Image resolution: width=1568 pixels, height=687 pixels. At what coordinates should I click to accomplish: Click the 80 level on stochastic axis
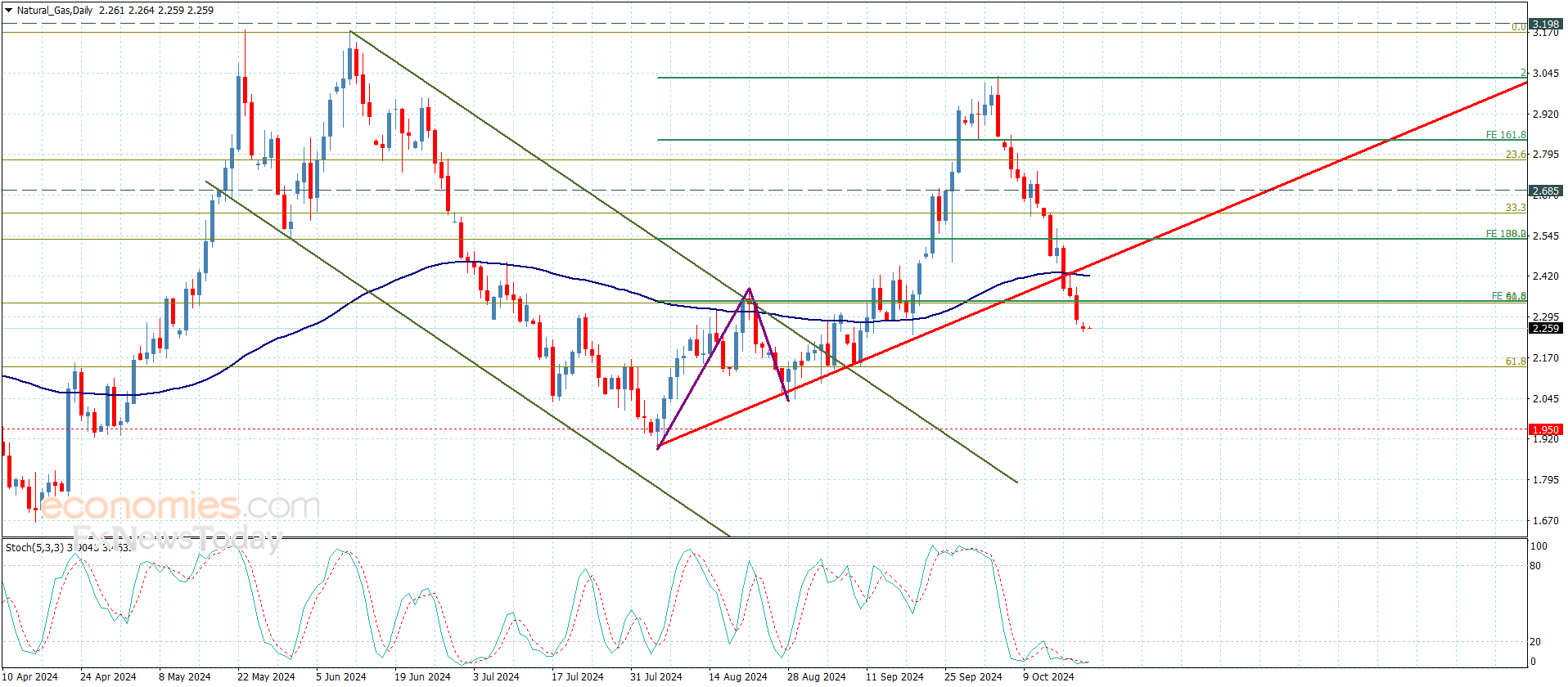click(1535, 565)
